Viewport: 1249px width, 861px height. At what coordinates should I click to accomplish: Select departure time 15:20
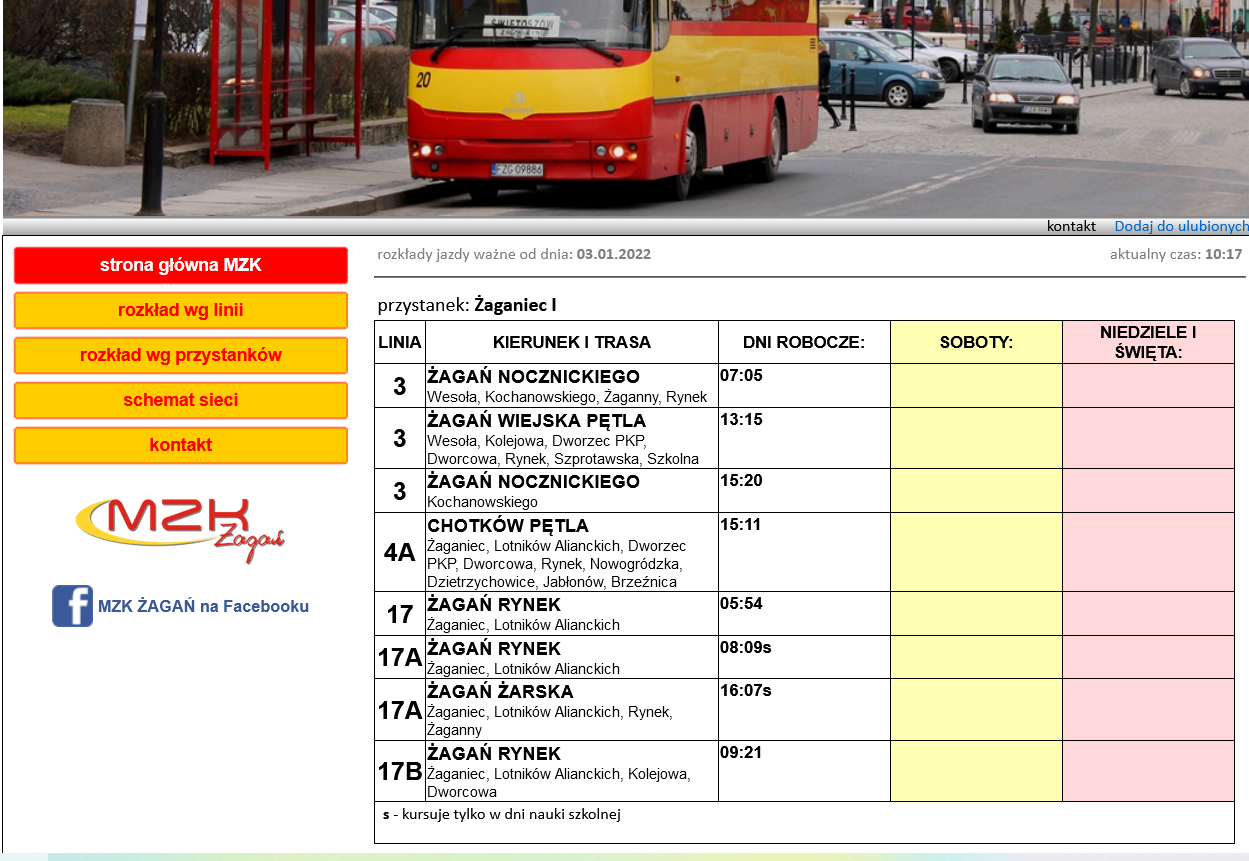click(741, 481)
